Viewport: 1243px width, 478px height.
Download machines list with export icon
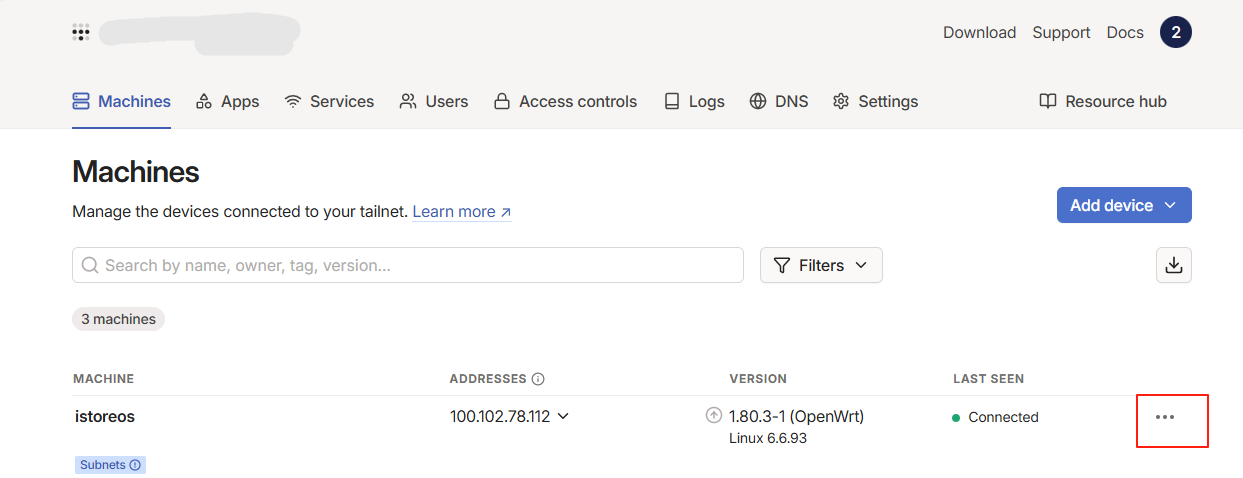pyautogui.click(x=1174, y=265)
